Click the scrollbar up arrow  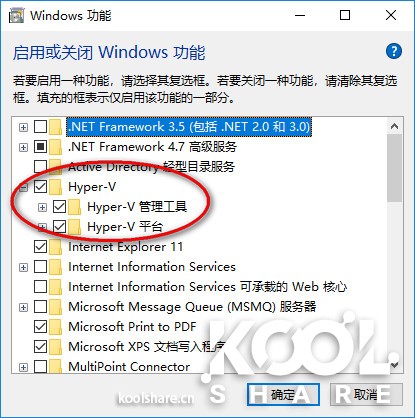[x=395, y=126]
